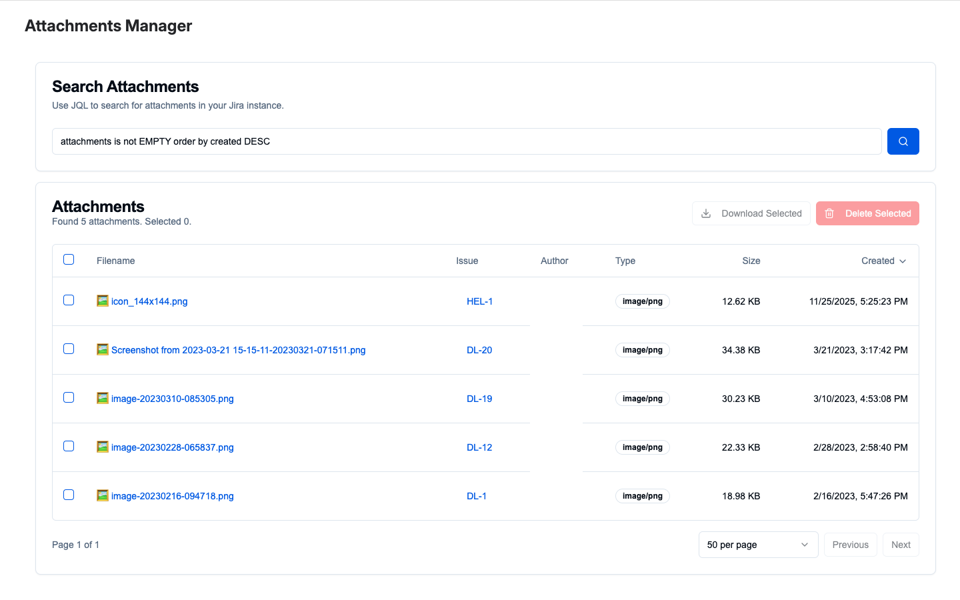Viewport: 960px width, 600px height.
Task: Toggle the select-all checkbox in table header
Action: click(69, 260)
